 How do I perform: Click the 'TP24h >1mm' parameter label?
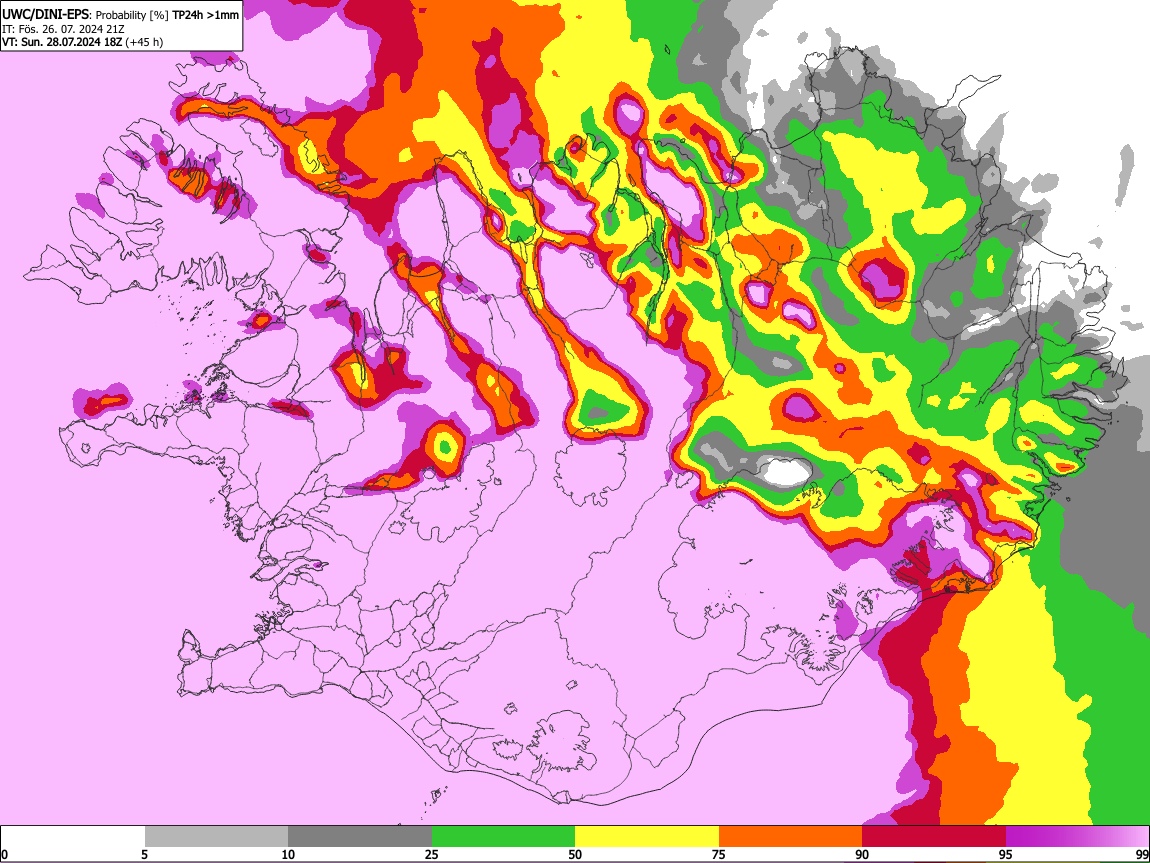[x=206, y=15]
